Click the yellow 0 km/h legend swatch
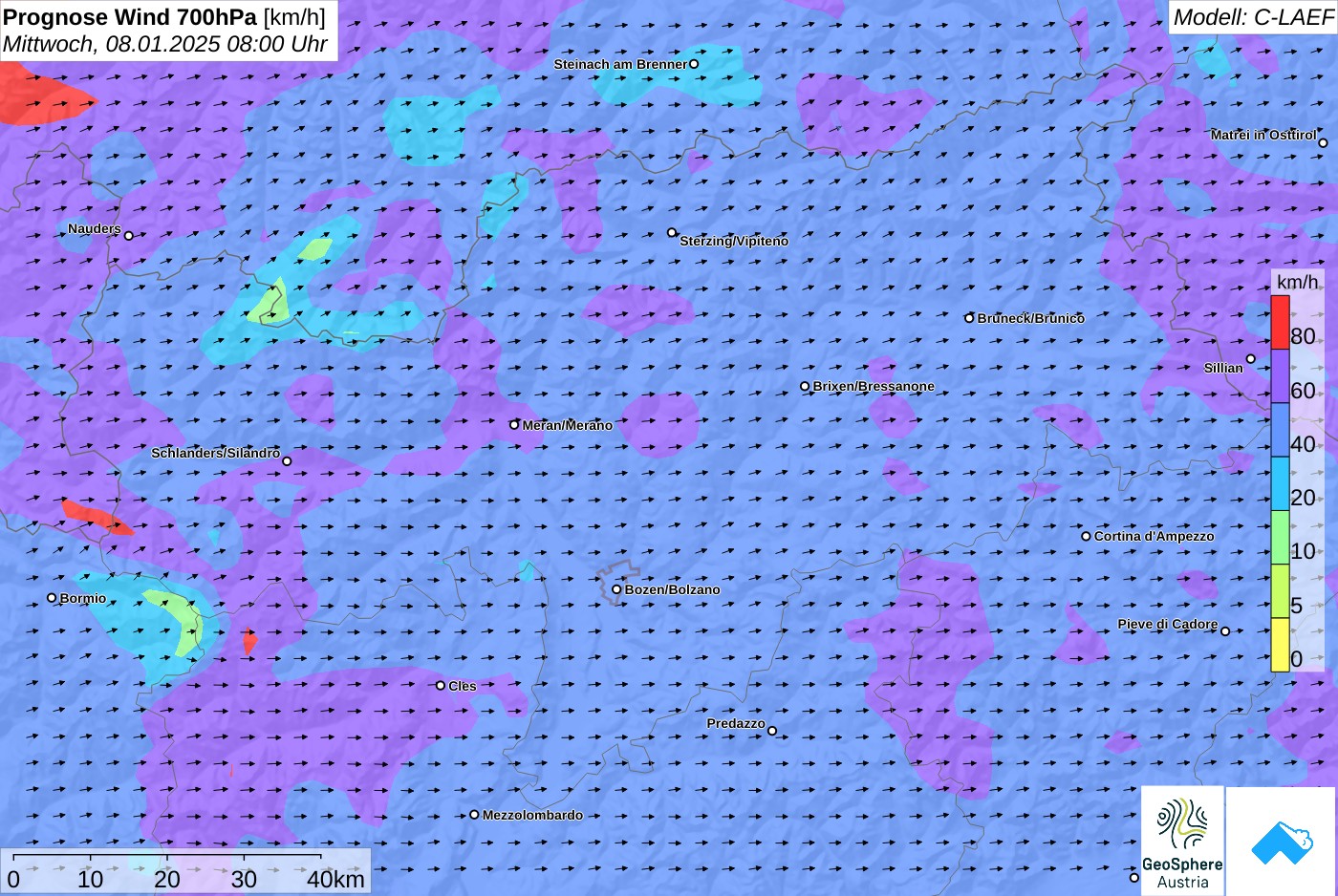 click(1280, 645)
